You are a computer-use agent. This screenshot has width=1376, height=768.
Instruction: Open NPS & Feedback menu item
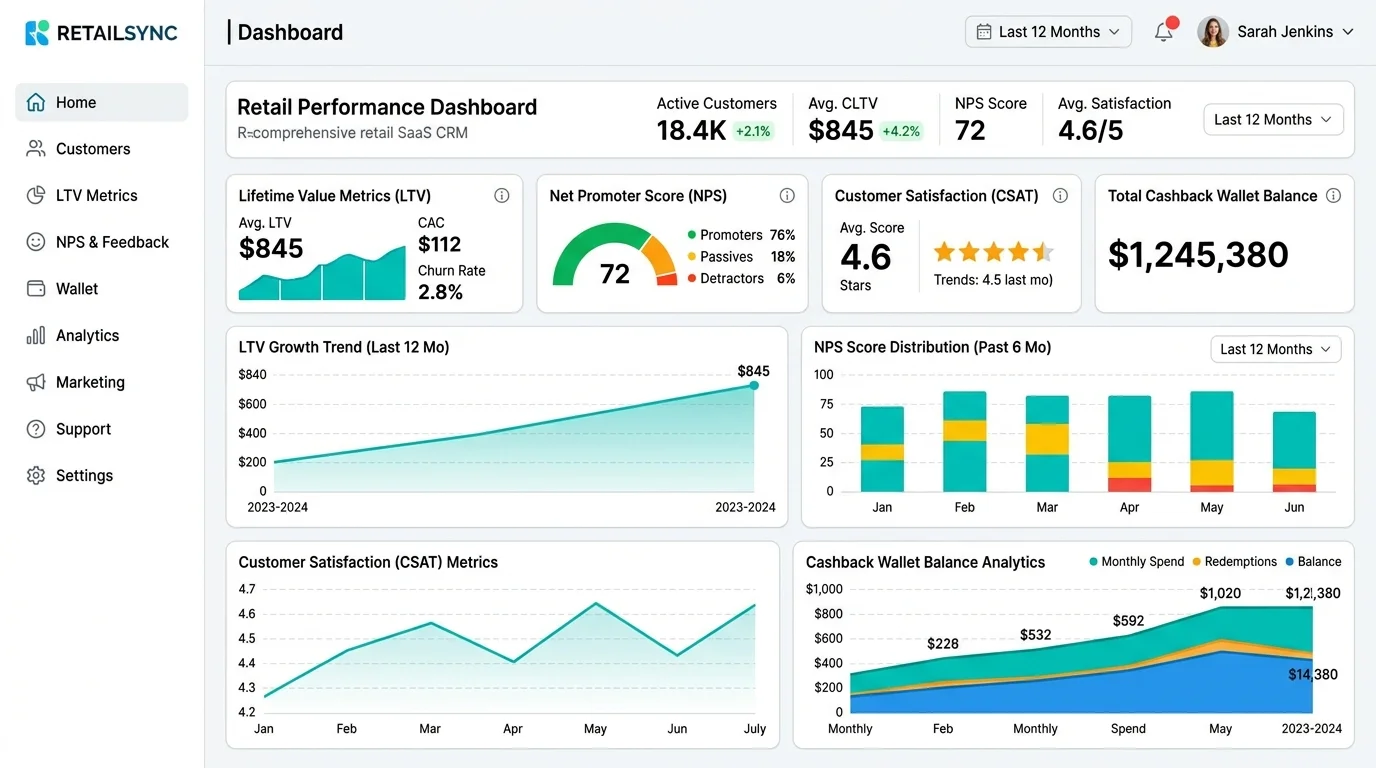point(102,242)
